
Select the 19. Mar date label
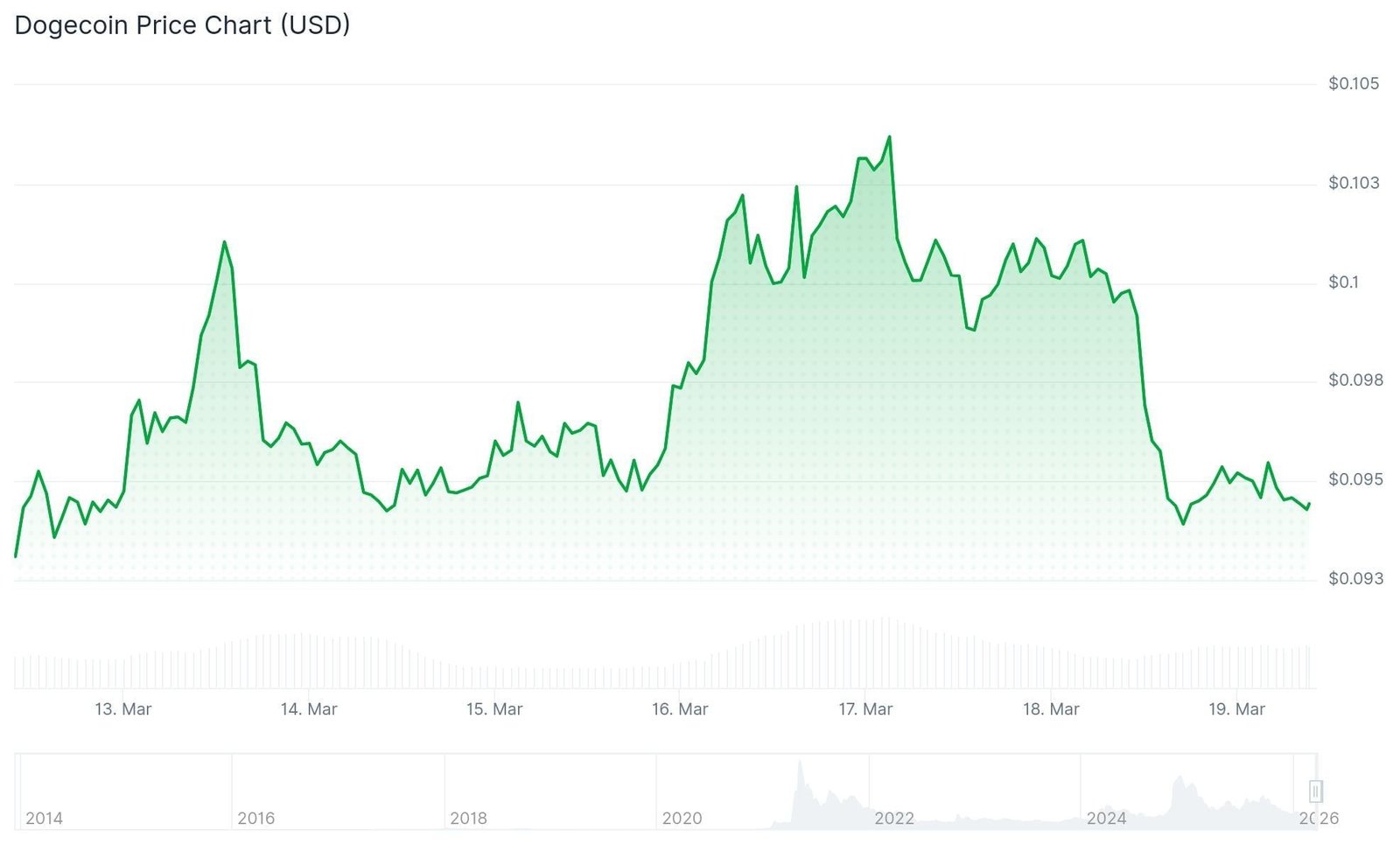(1235, 709)
